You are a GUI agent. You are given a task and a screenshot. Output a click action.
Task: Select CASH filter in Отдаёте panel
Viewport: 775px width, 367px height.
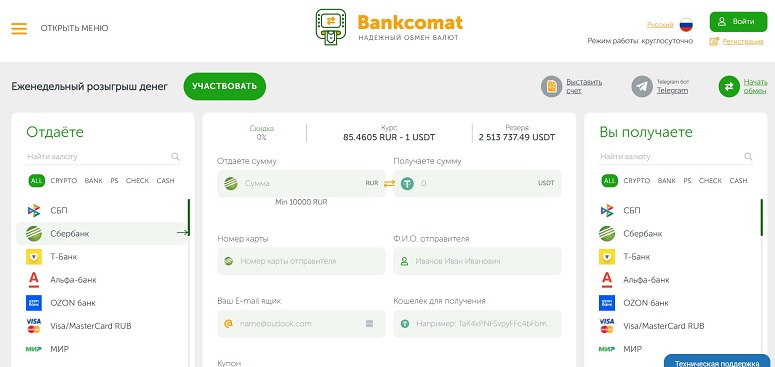166,181
